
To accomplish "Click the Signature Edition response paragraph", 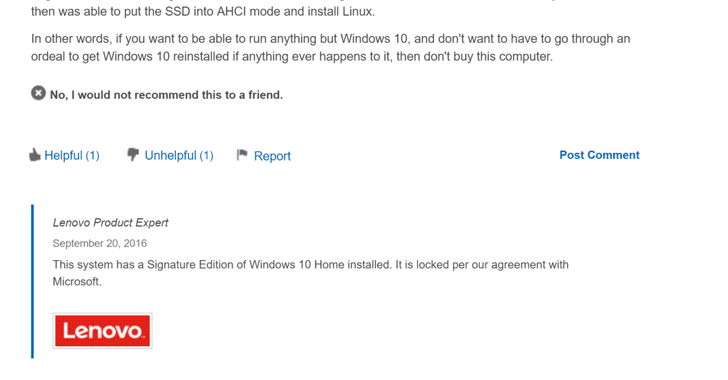I will (x=310, y=273).
